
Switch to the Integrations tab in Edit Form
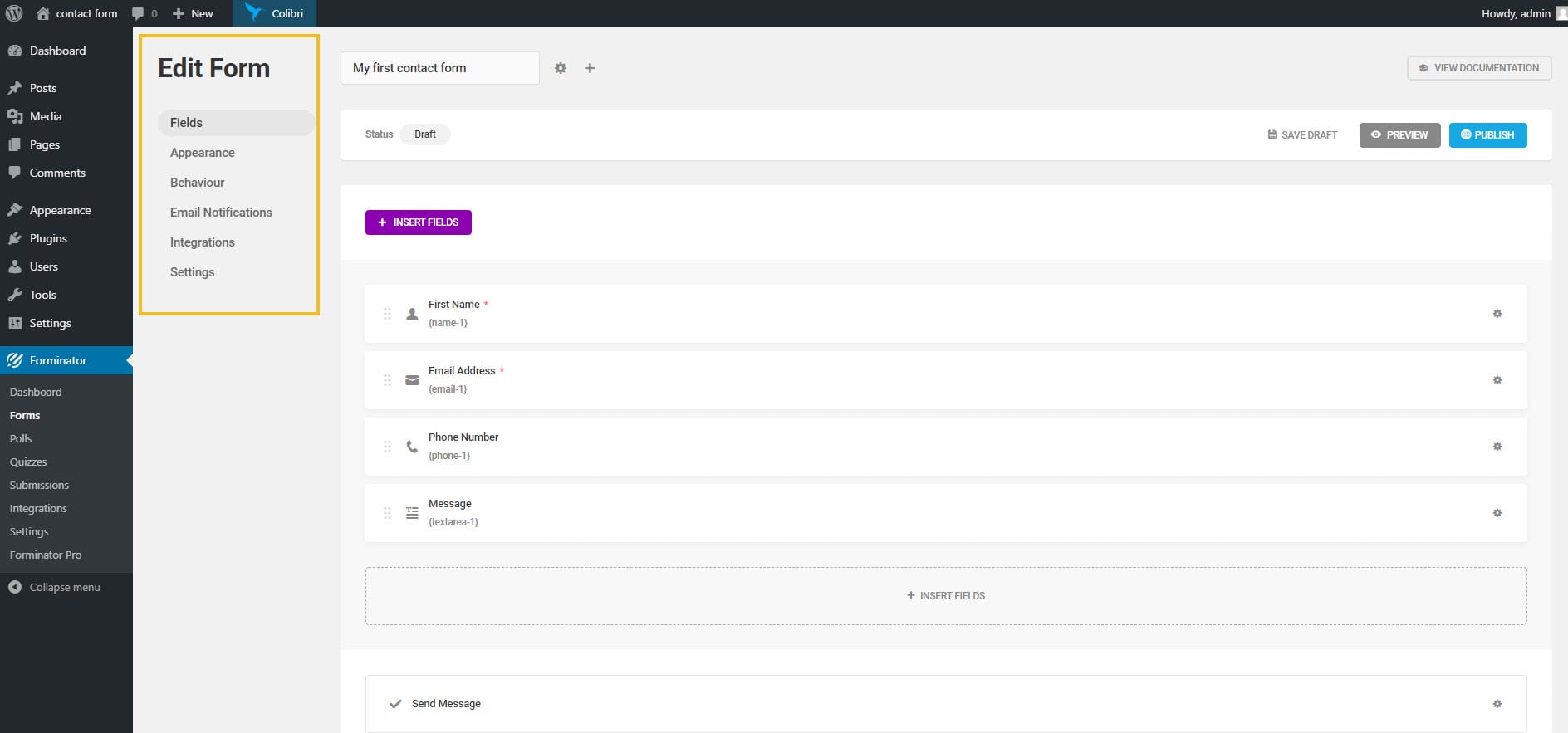pyautogui.click(x=203, y=242)
